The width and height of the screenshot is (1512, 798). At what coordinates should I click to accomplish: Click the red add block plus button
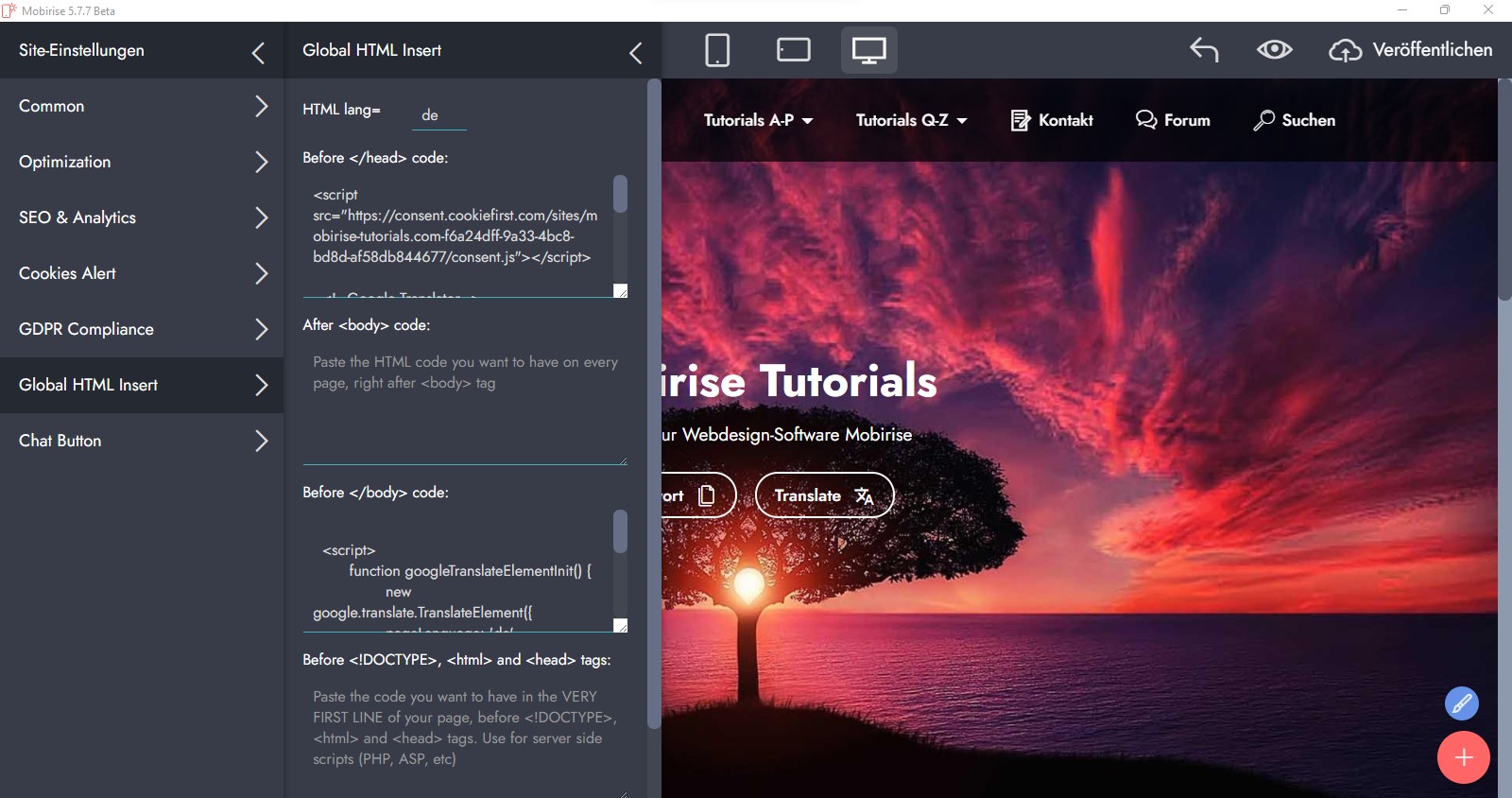[x=1463, y=757]
